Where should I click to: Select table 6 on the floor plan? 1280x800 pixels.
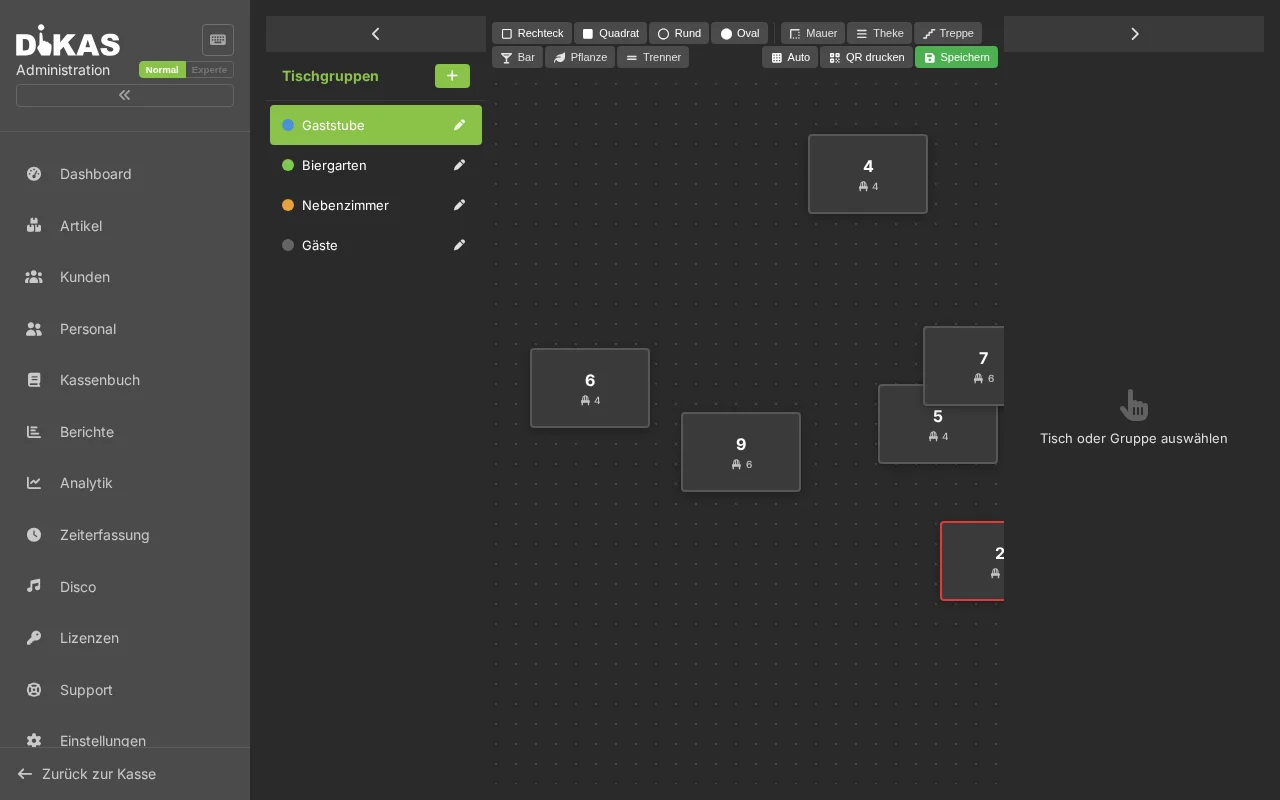point(590,388)
